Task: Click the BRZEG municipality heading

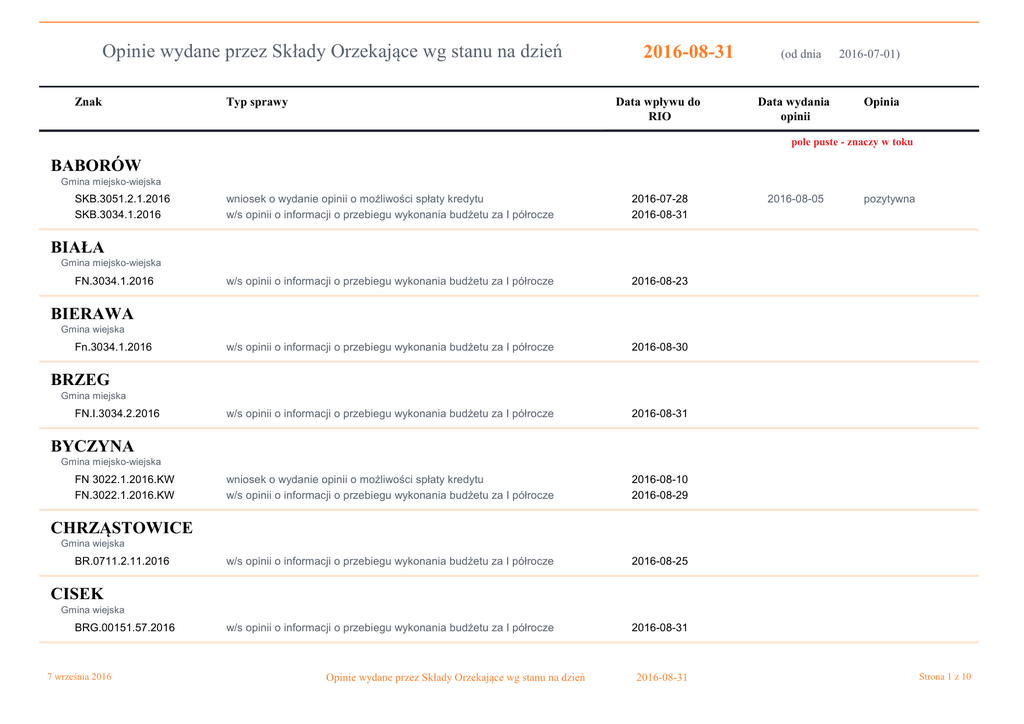Action: pyautogui.click(x=80, y=379)
